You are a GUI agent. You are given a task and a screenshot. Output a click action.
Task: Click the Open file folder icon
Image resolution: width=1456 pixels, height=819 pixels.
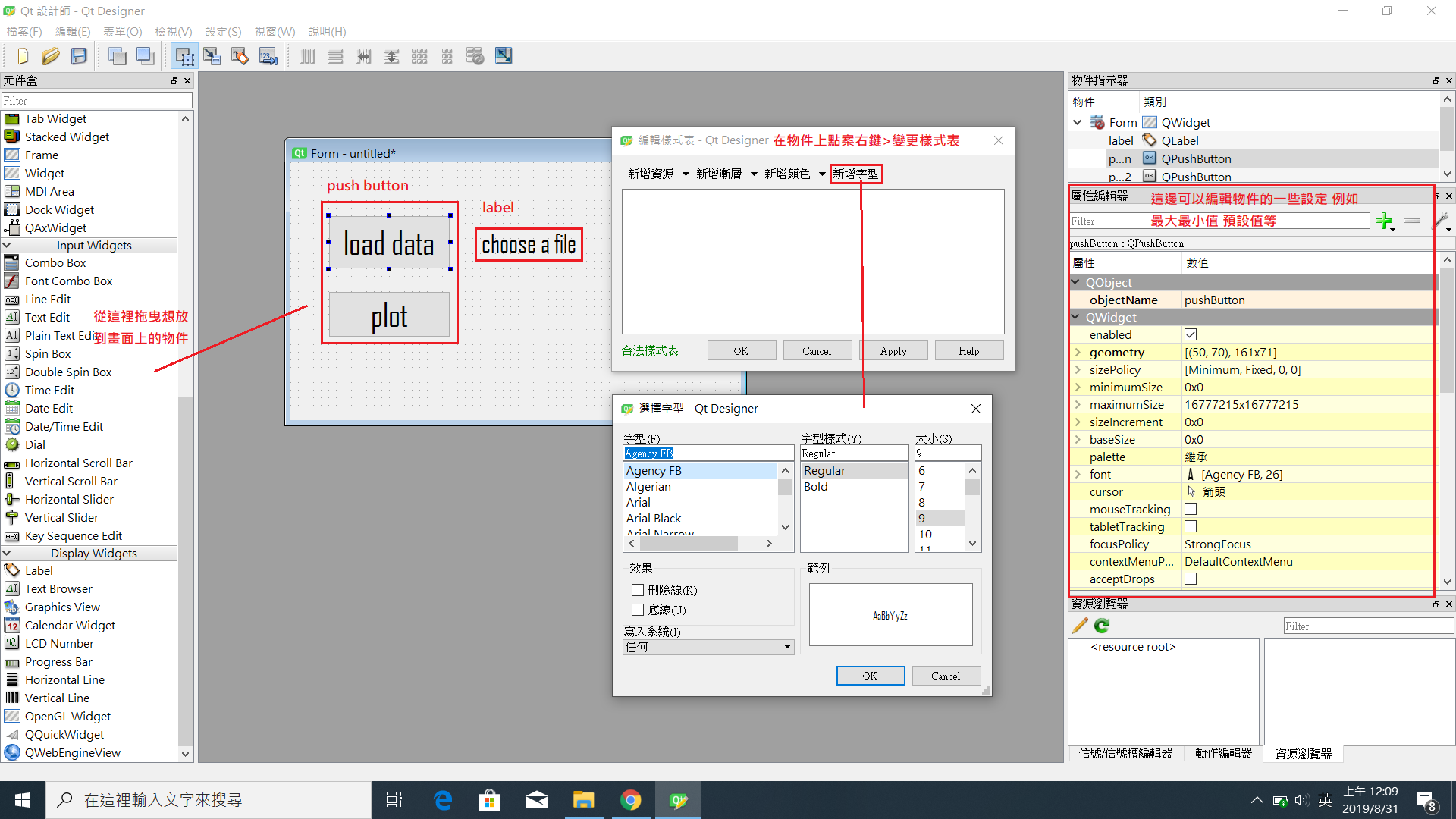tap(51, 56)
